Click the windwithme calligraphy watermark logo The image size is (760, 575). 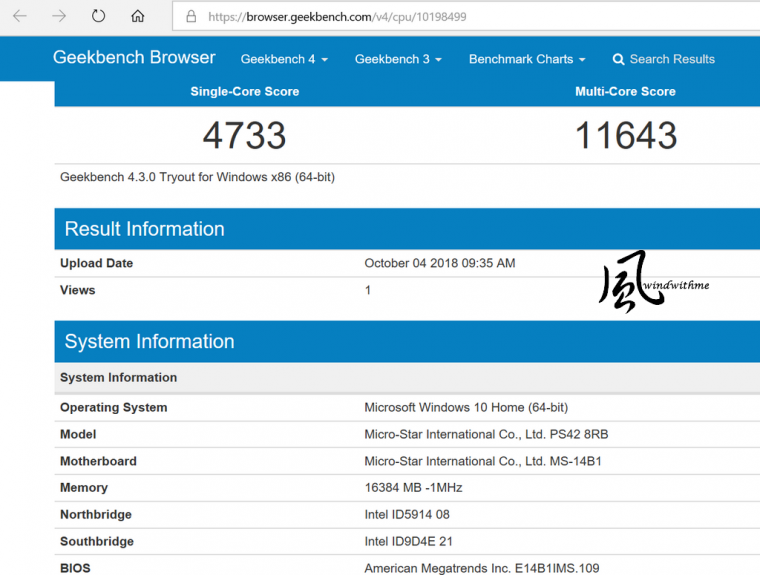pyautogui.click(x=640, y=282)
